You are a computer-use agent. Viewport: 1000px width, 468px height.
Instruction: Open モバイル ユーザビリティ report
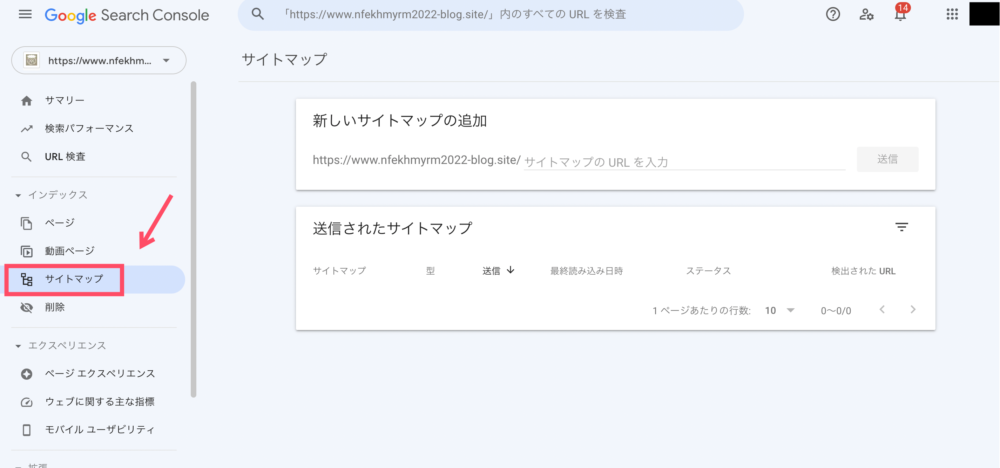[97, 430]
